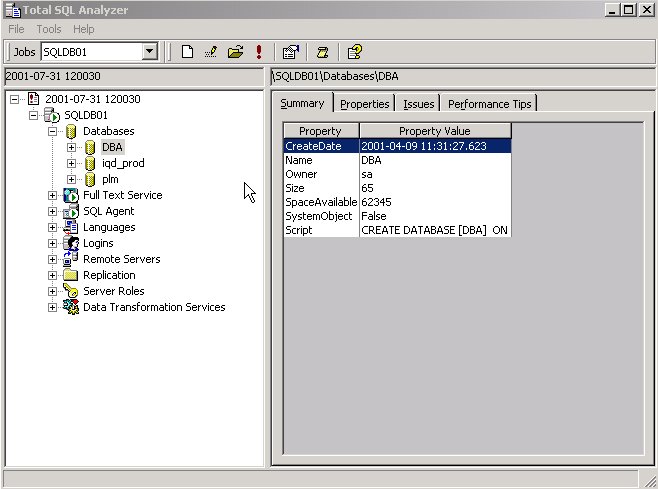Click the SQL Agent icon
Viewport: 658px width, 489px height.
[x=70, y=211]
